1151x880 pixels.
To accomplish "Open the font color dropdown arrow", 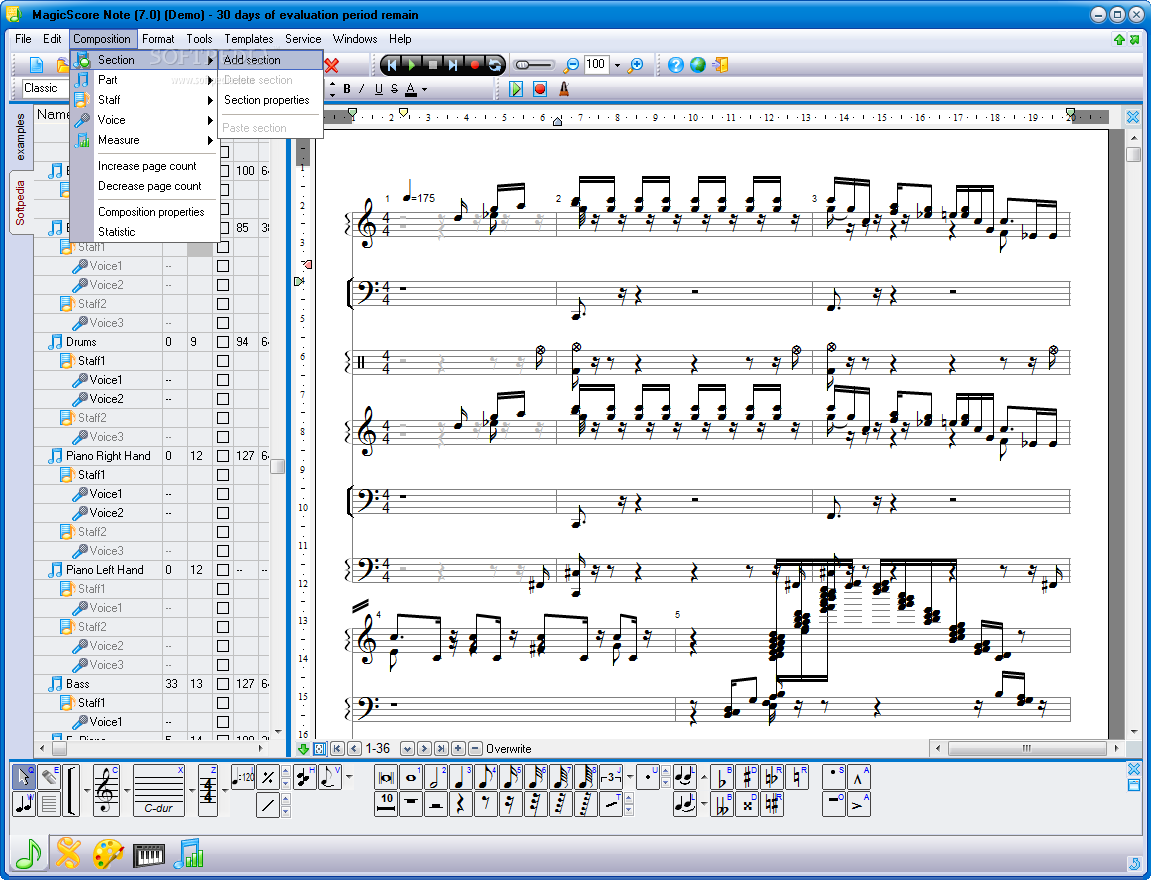I will (x=424, y=90).
